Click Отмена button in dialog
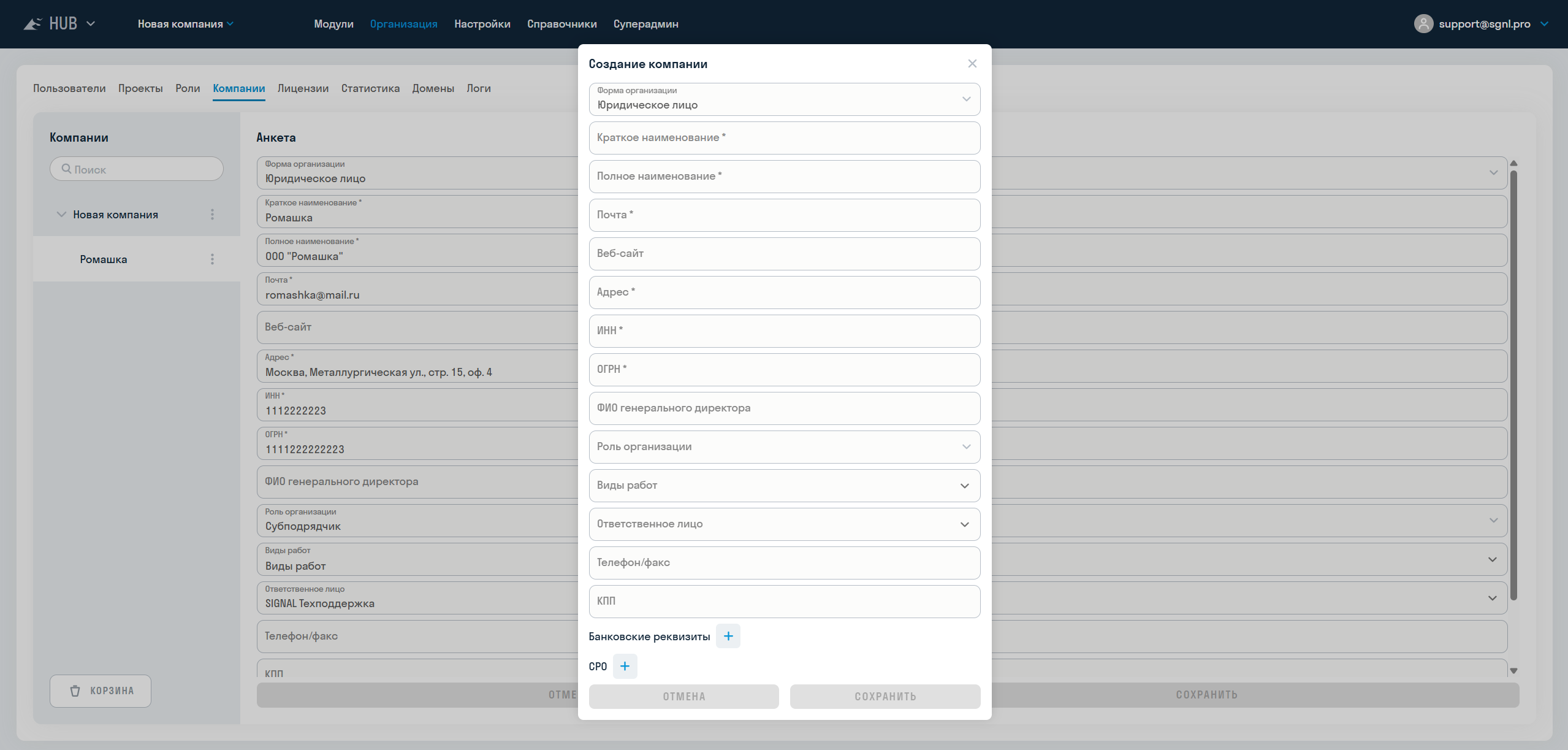The width and height of the screenshot is (1568, 750). coord(684,697)
